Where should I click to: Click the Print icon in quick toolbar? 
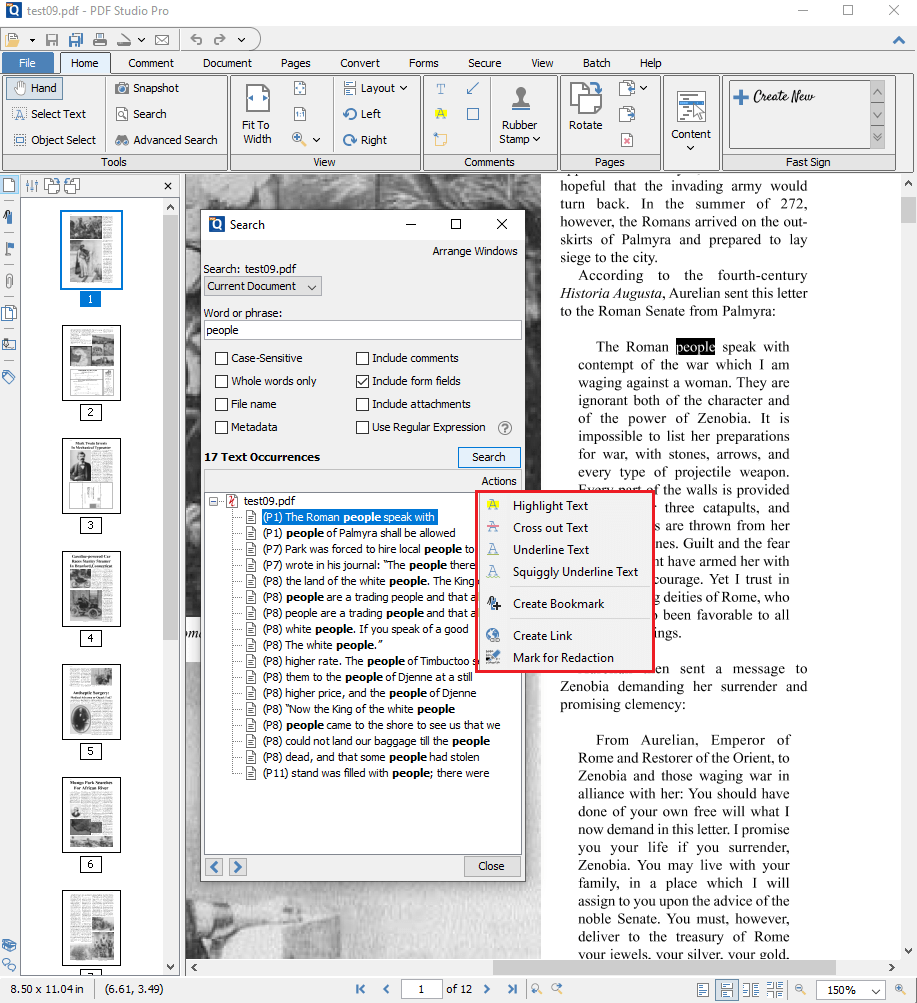(100, 40)
